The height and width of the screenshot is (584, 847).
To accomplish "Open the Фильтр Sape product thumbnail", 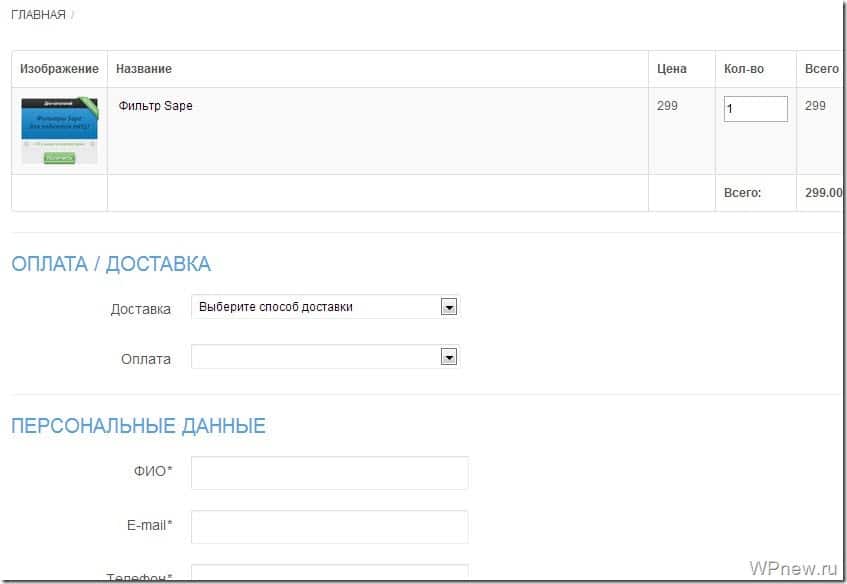I will (x=59, y=131).
